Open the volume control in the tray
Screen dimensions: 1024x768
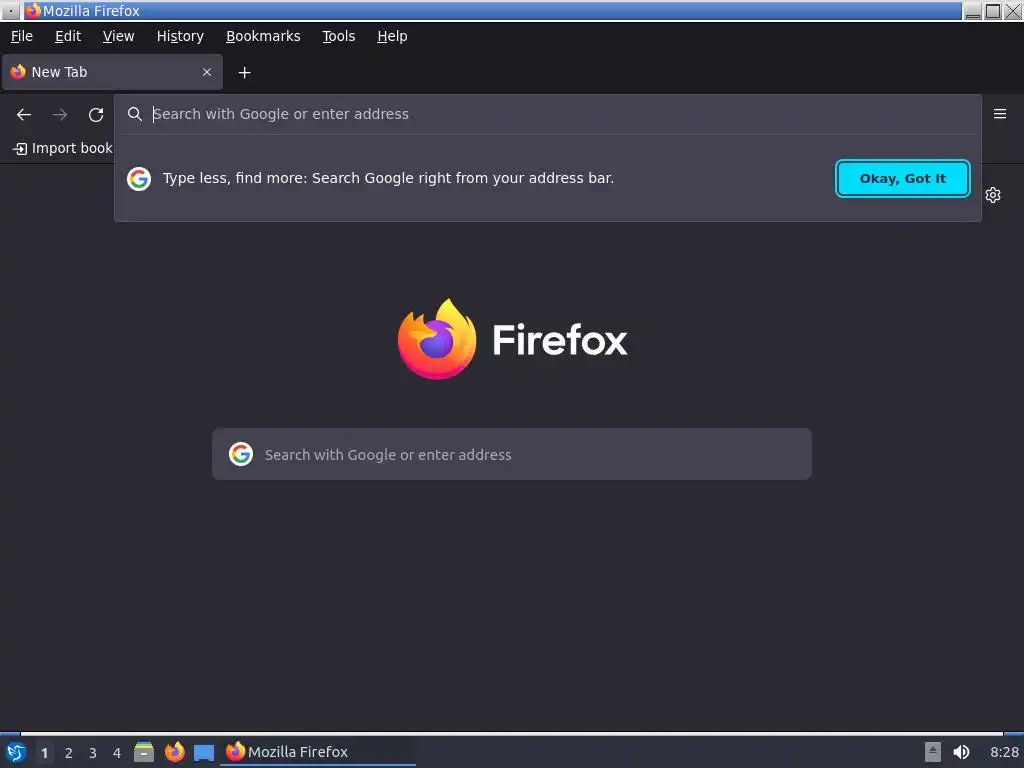click(x=961, y=752)
